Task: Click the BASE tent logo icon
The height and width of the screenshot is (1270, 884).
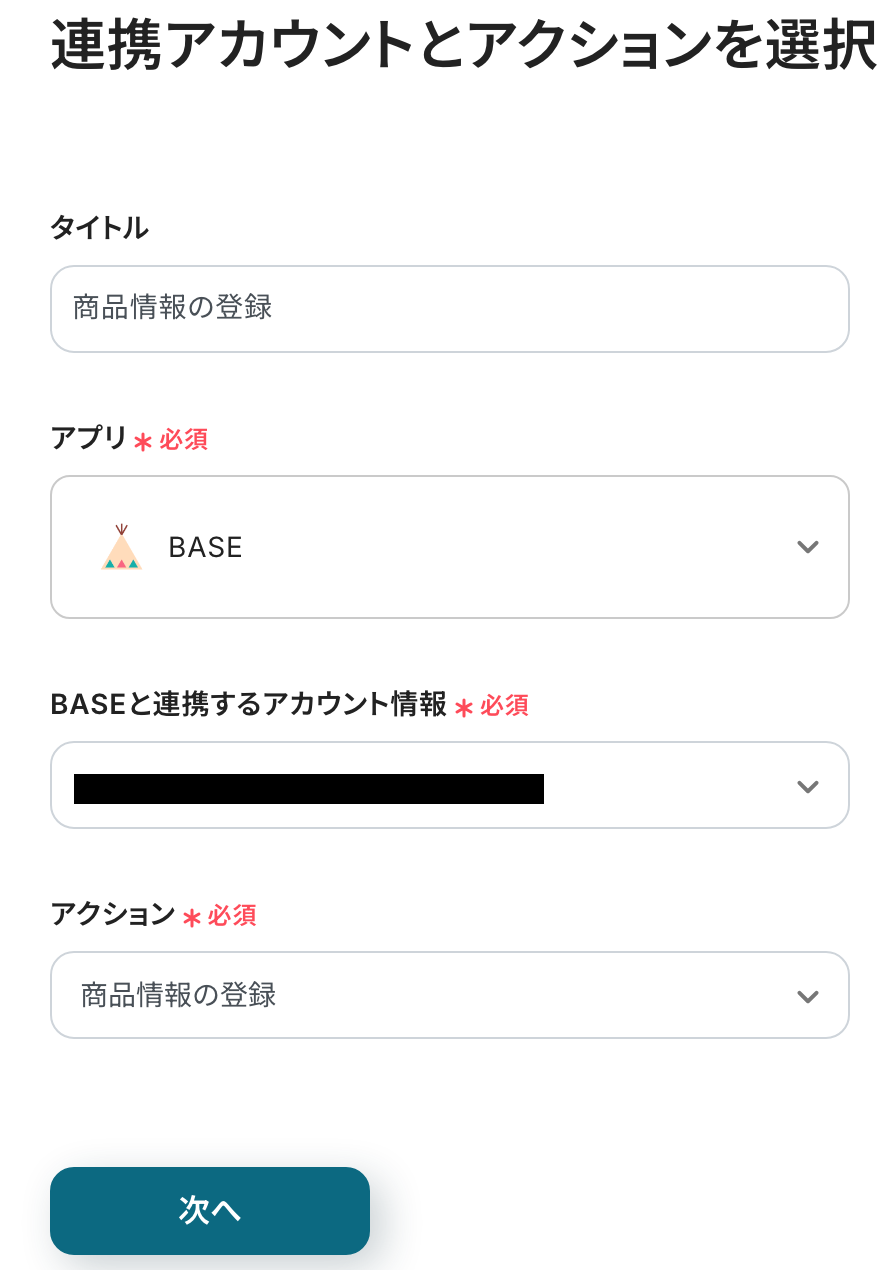Action: (x=121, y=548)
